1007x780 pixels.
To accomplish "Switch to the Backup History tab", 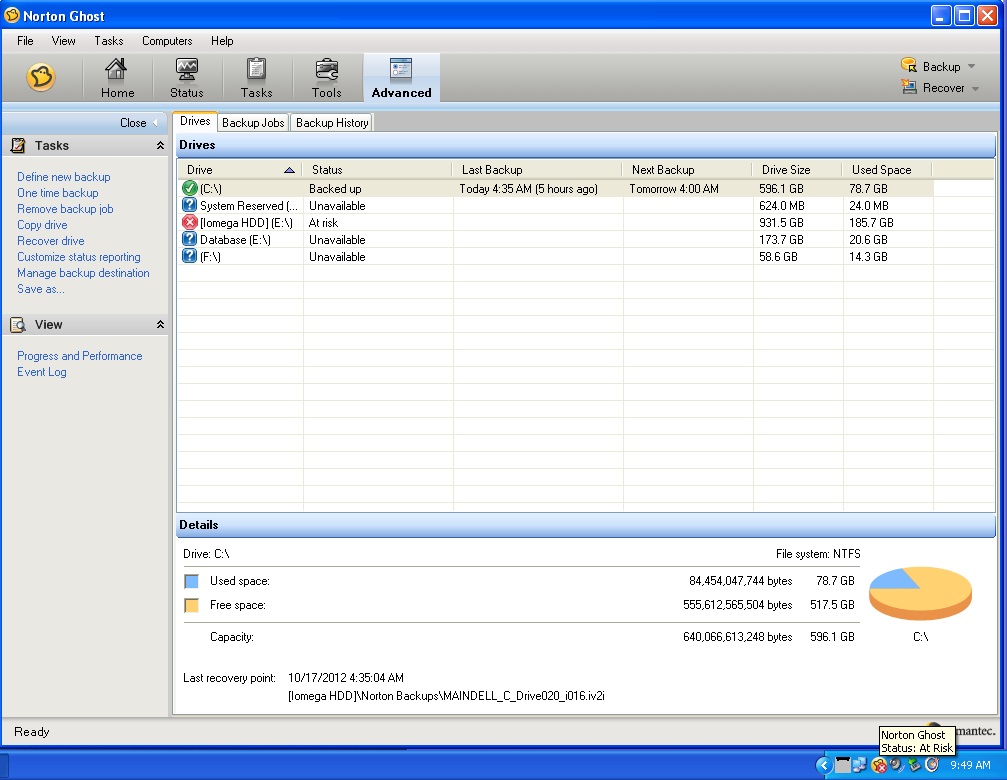I will click(332, 123).
